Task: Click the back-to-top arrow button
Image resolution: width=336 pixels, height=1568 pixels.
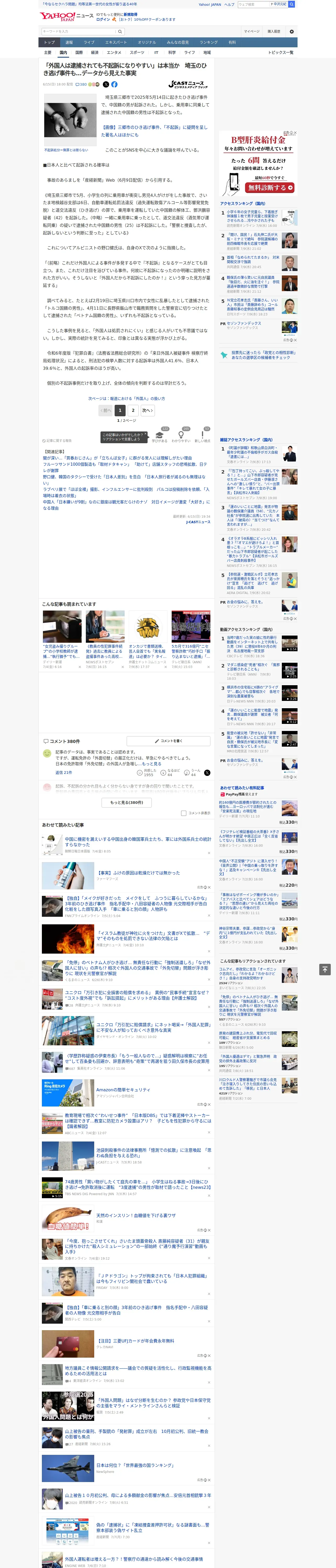Action: (325, 969)
